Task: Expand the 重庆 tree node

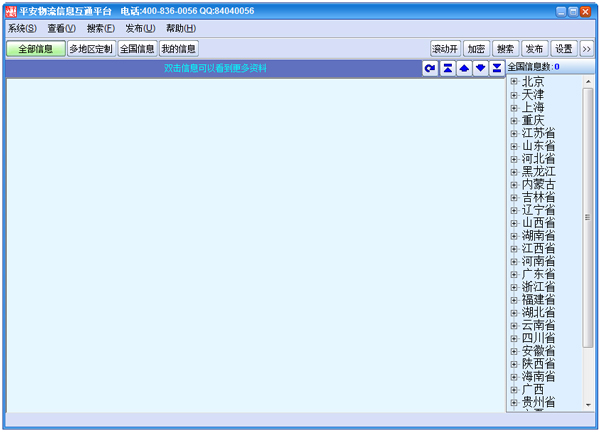Action: (x=514, y=120)
